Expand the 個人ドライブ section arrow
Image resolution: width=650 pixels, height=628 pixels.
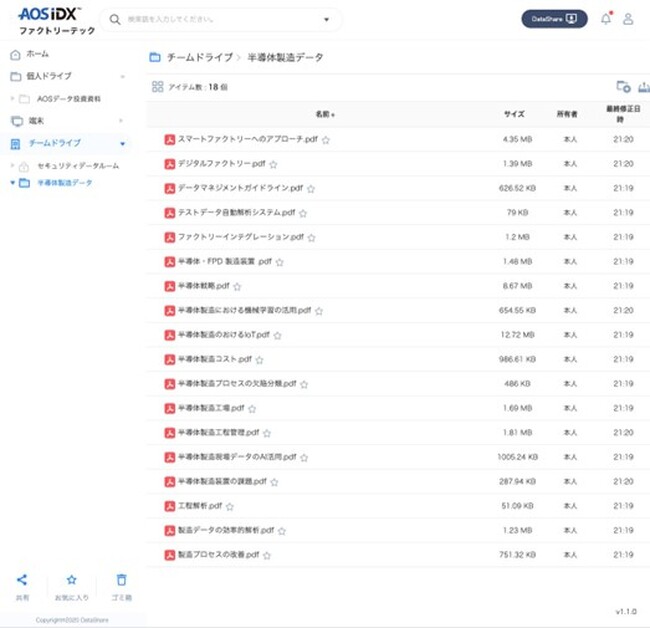click(122, 76)
